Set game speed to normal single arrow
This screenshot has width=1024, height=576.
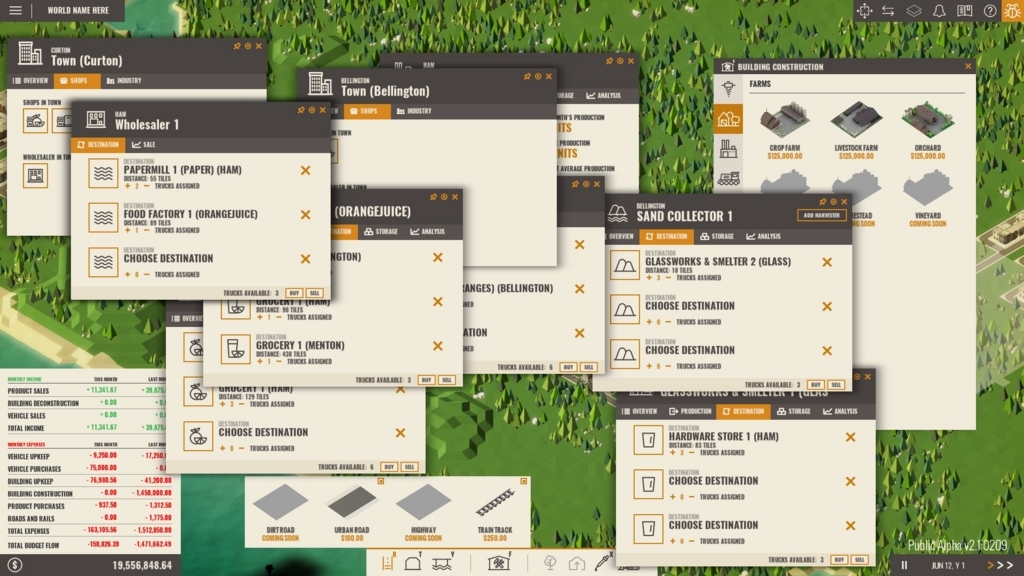pyautogui.click(x=990, y=566)
